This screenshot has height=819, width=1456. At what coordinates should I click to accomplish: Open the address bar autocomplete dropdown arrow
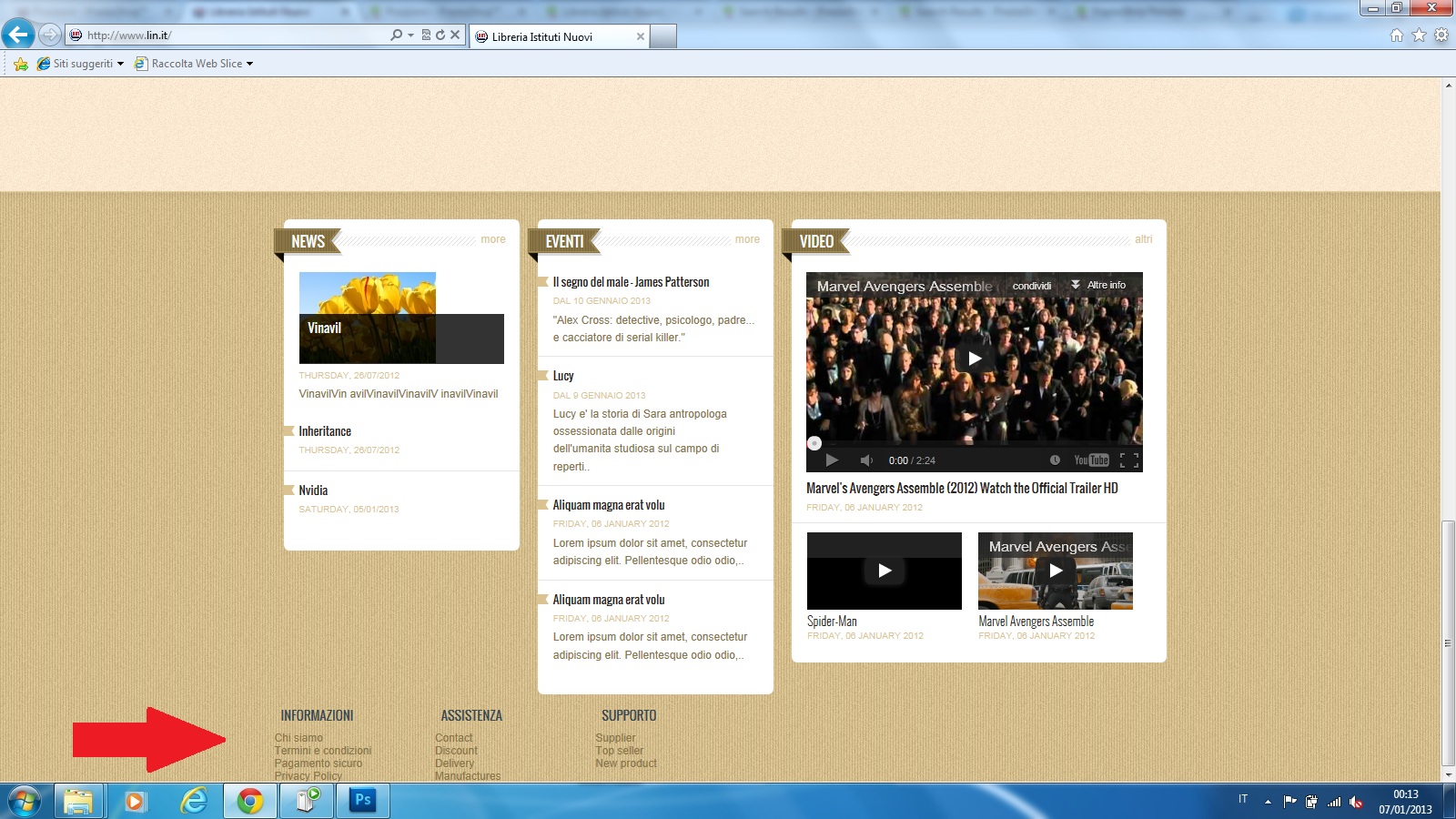pos(410,35)
